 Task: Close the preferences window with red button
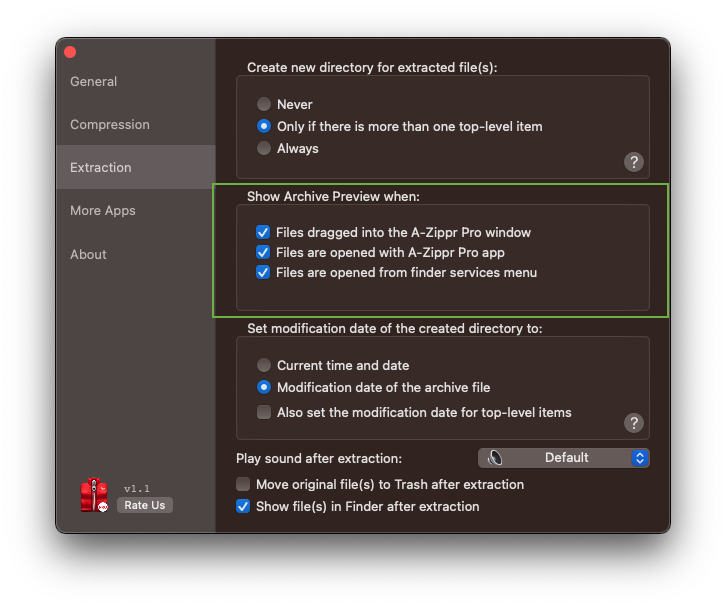coord(70,52)
